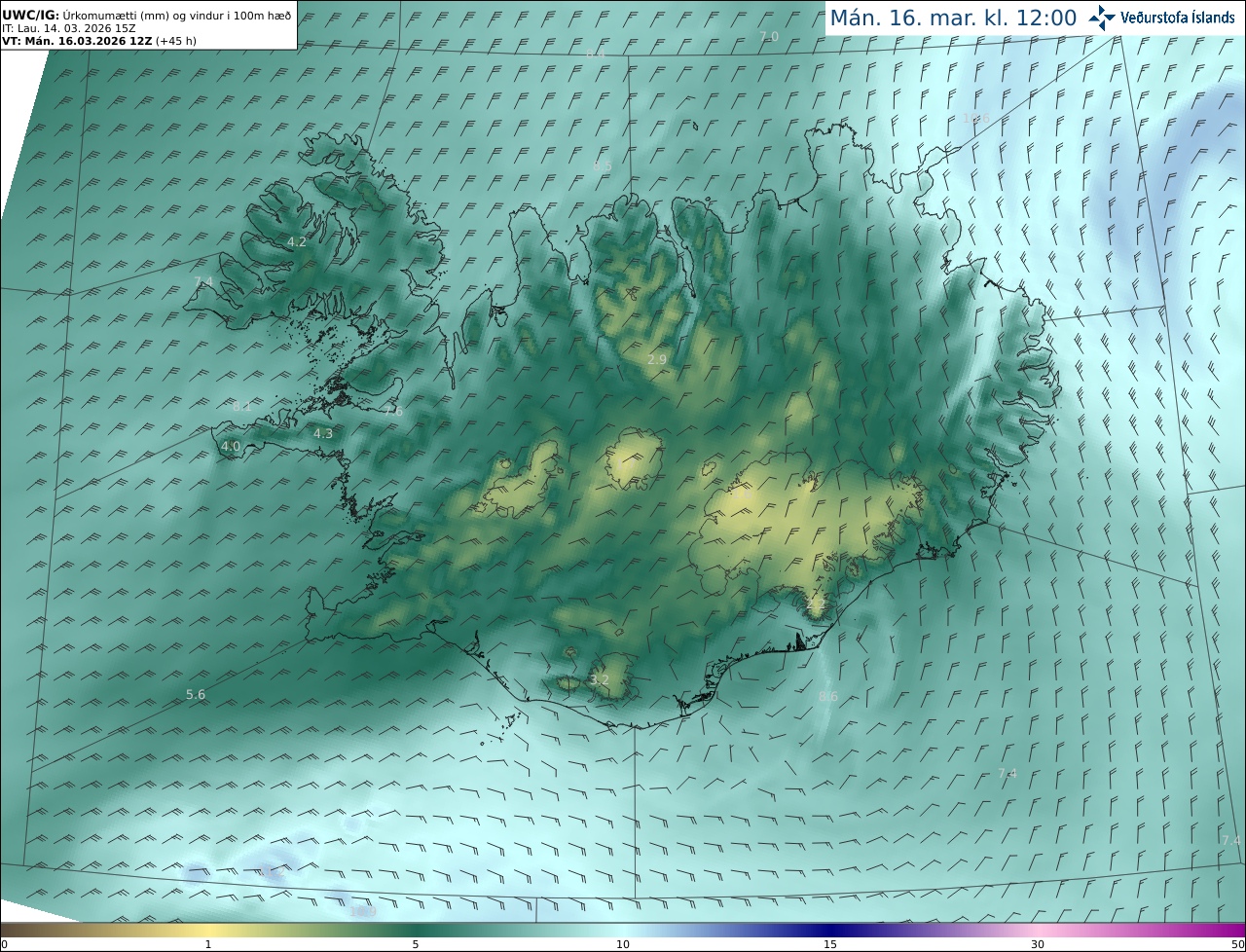Pick the yellow band of the color scale
1246x952 pixels.
[209, 930]
